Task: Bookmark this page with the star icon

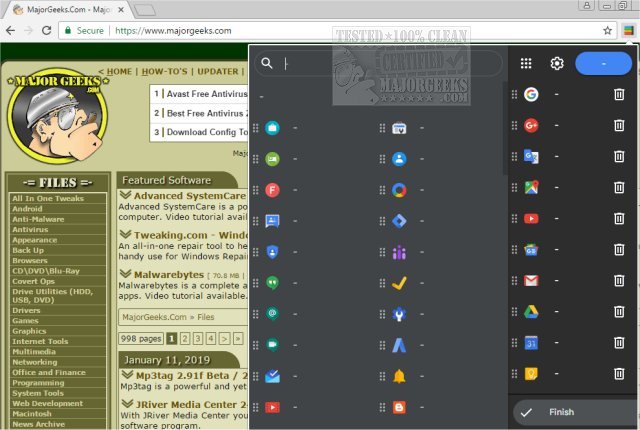Action: tap(607, 31)
